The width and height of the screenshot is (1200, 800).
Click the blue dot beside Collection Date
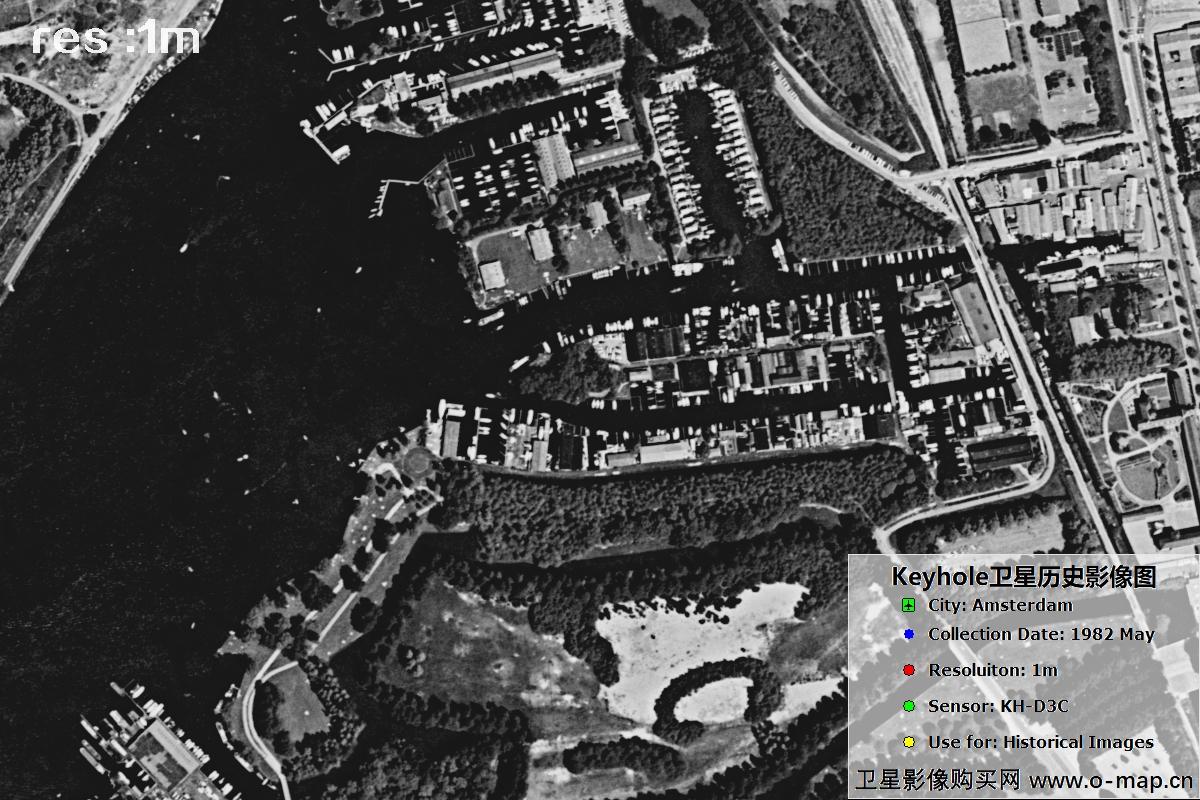point(908,634)
